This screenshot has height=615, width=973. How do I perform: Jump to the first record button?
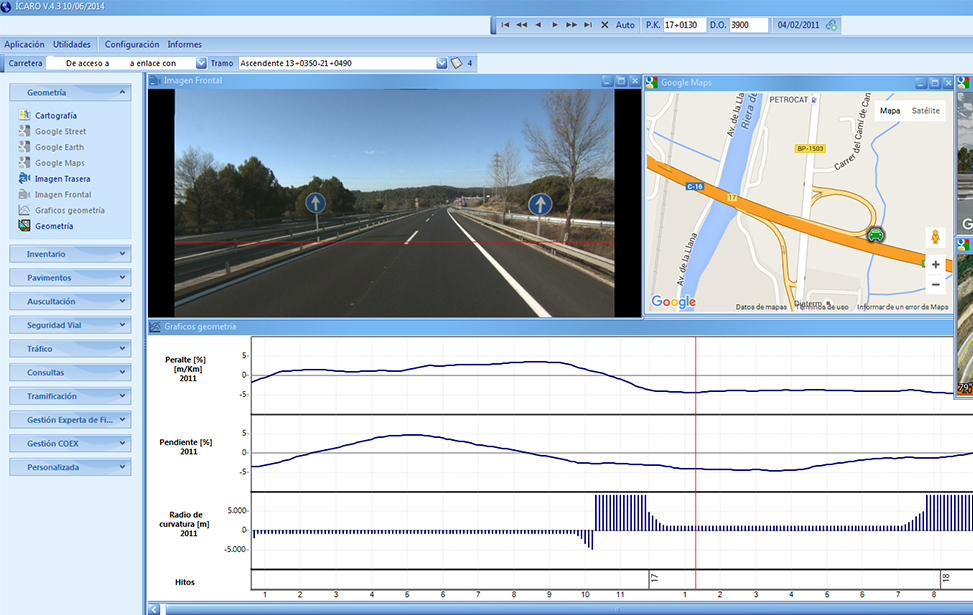click(x=505, y=25)
